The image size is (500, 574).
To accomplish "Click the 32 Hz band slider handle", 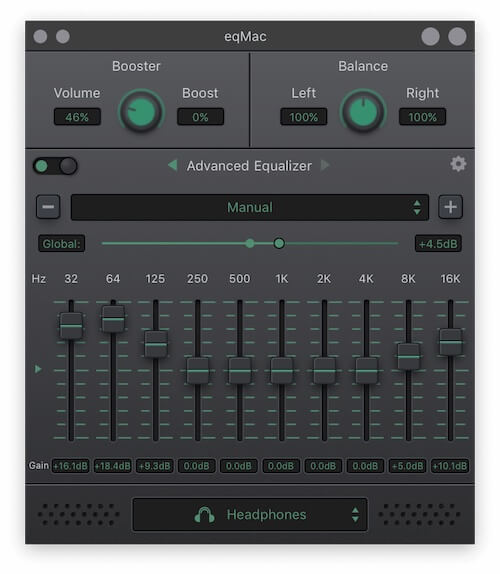I will pyautogui.click(x=71, y=326).
